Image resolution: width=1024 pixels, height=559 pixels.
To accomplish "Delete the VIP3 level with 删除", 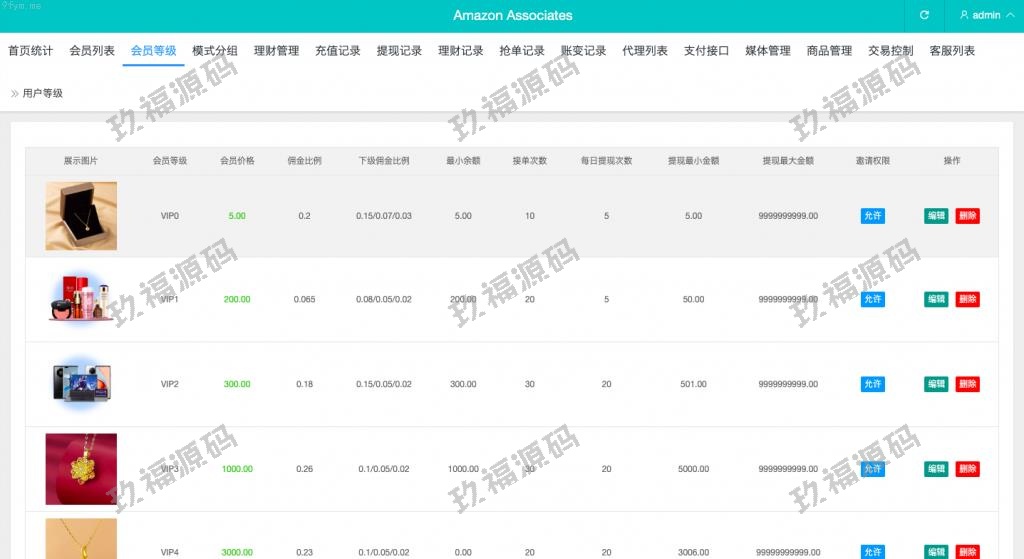I will pos(967,469).
